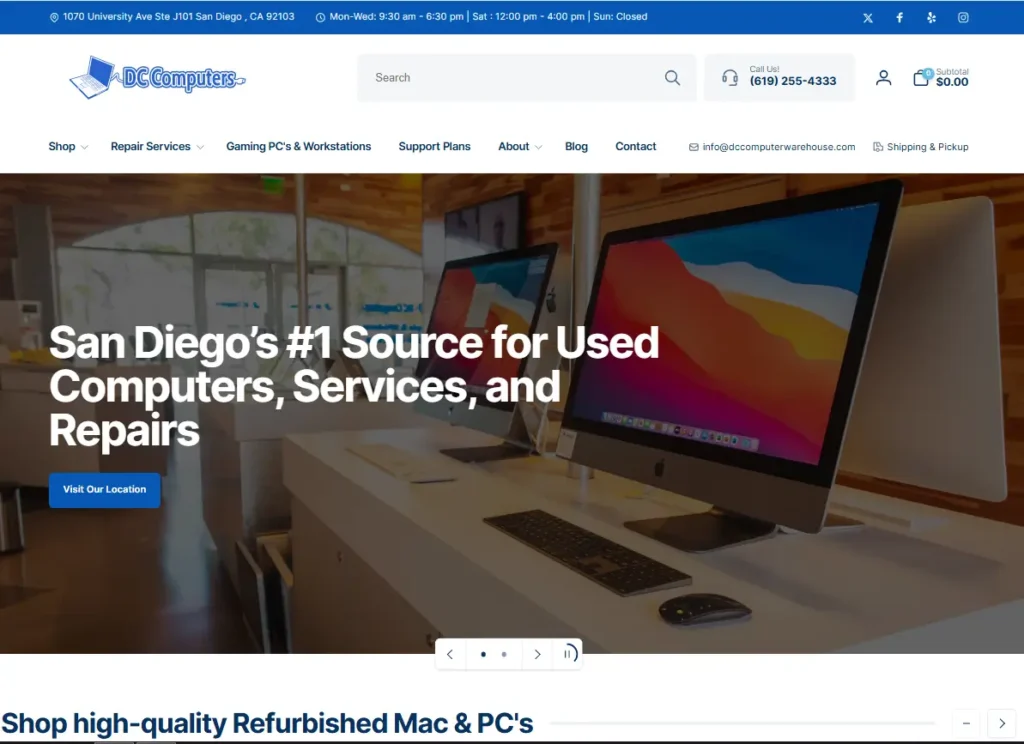Expand the Repair Services dropdown
This screenshot has height=744, width=1024.
(155, 146)
